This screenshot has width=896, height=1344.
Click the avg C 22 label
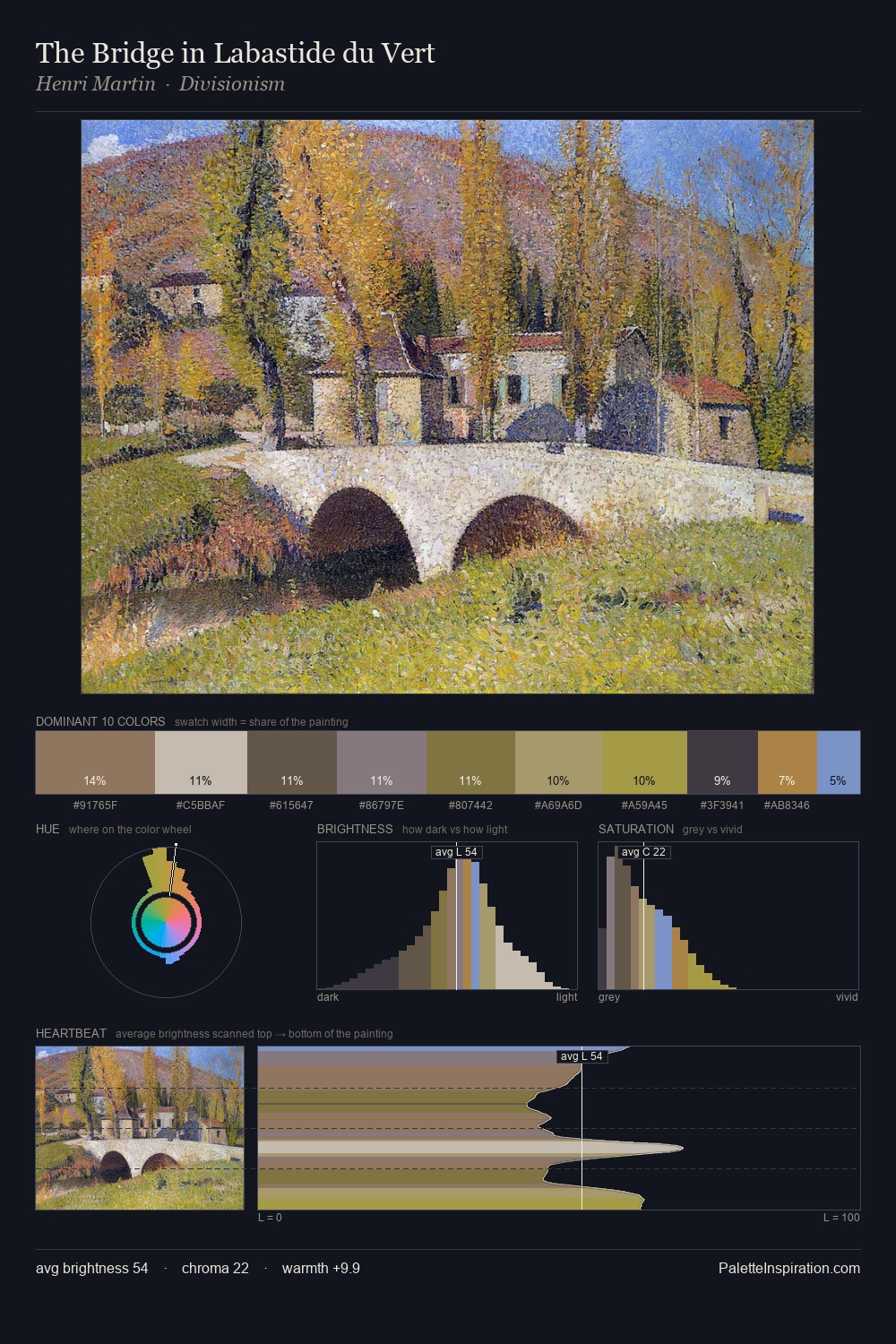(x=644, y=852)
